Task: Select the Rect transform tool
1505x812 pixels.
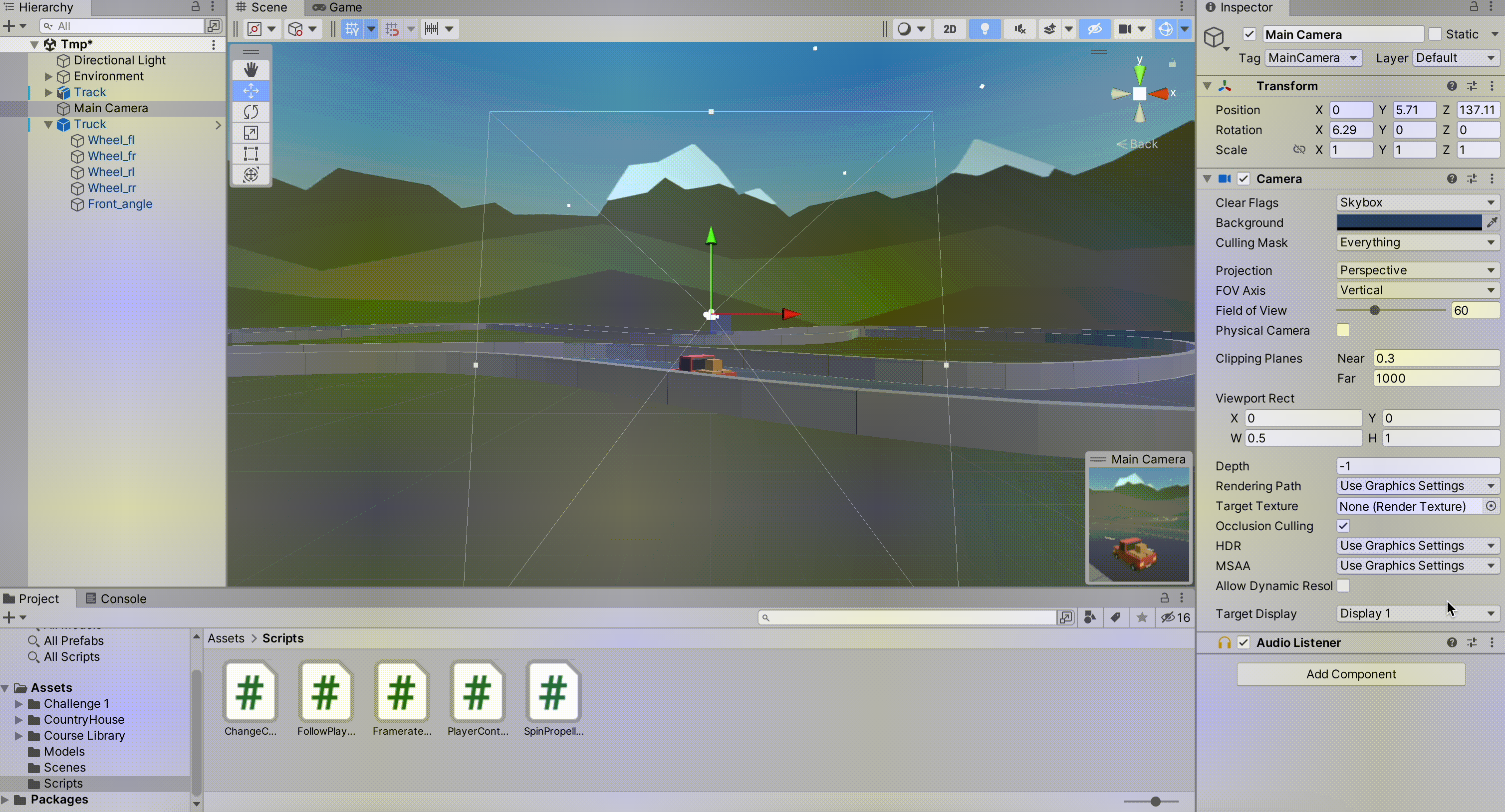Action: (x=251, y=154)
